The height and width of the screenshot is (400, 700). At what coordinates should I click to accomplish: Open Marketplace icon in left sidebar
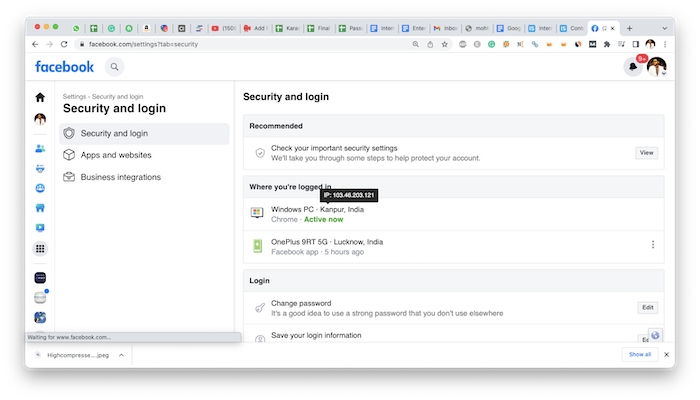(40, 208)
